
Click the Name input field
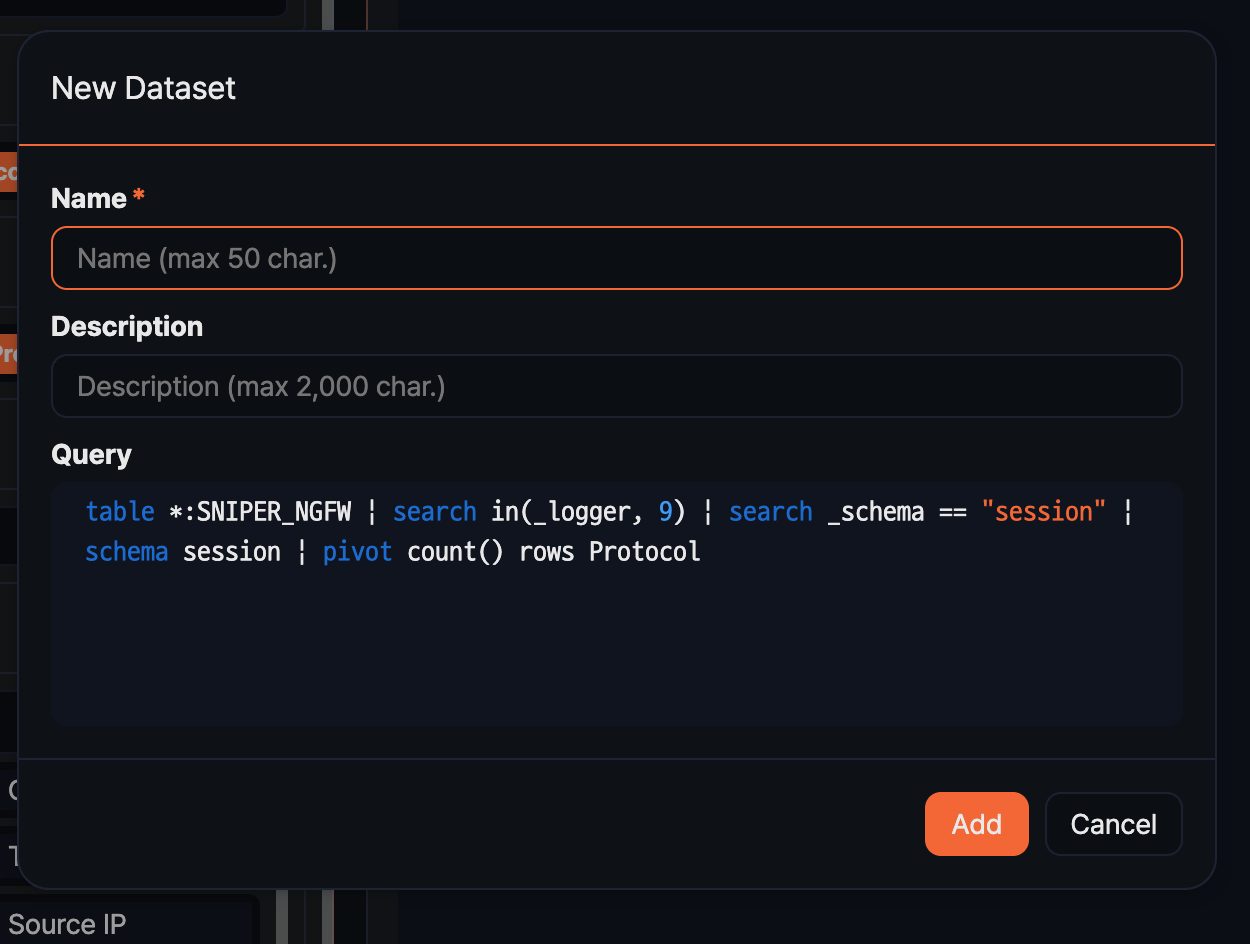pyautogui.click(x=616, y=258)
